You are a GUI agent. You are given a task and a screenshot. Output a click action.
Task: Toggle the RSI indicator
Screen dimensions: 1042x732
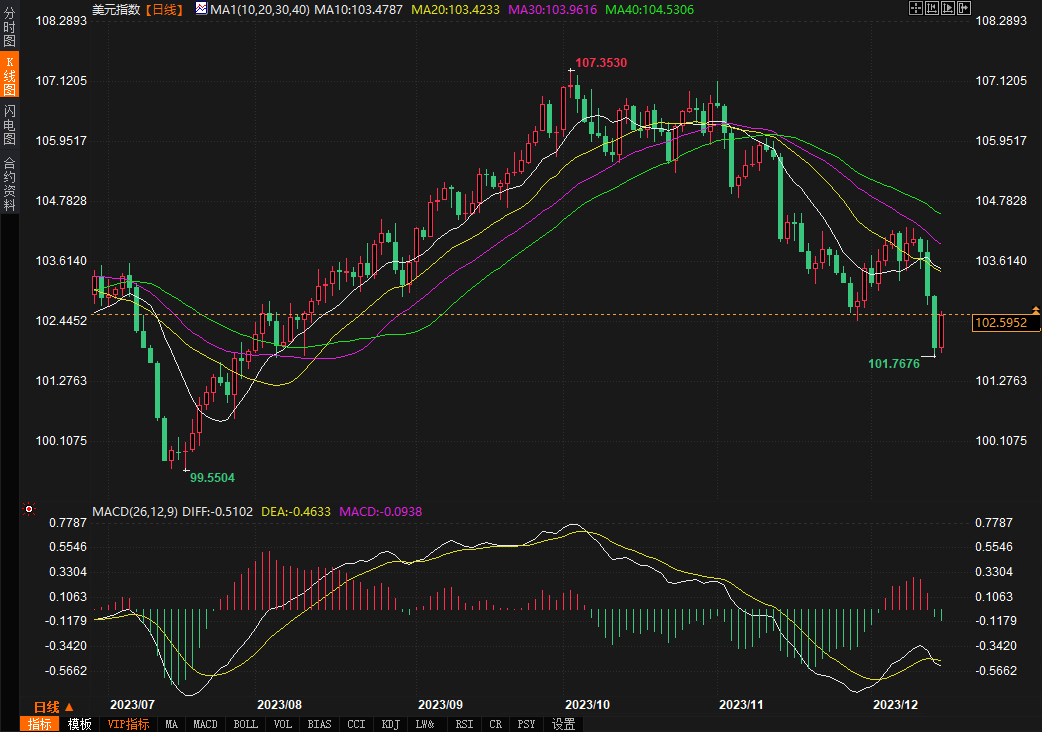464,724
